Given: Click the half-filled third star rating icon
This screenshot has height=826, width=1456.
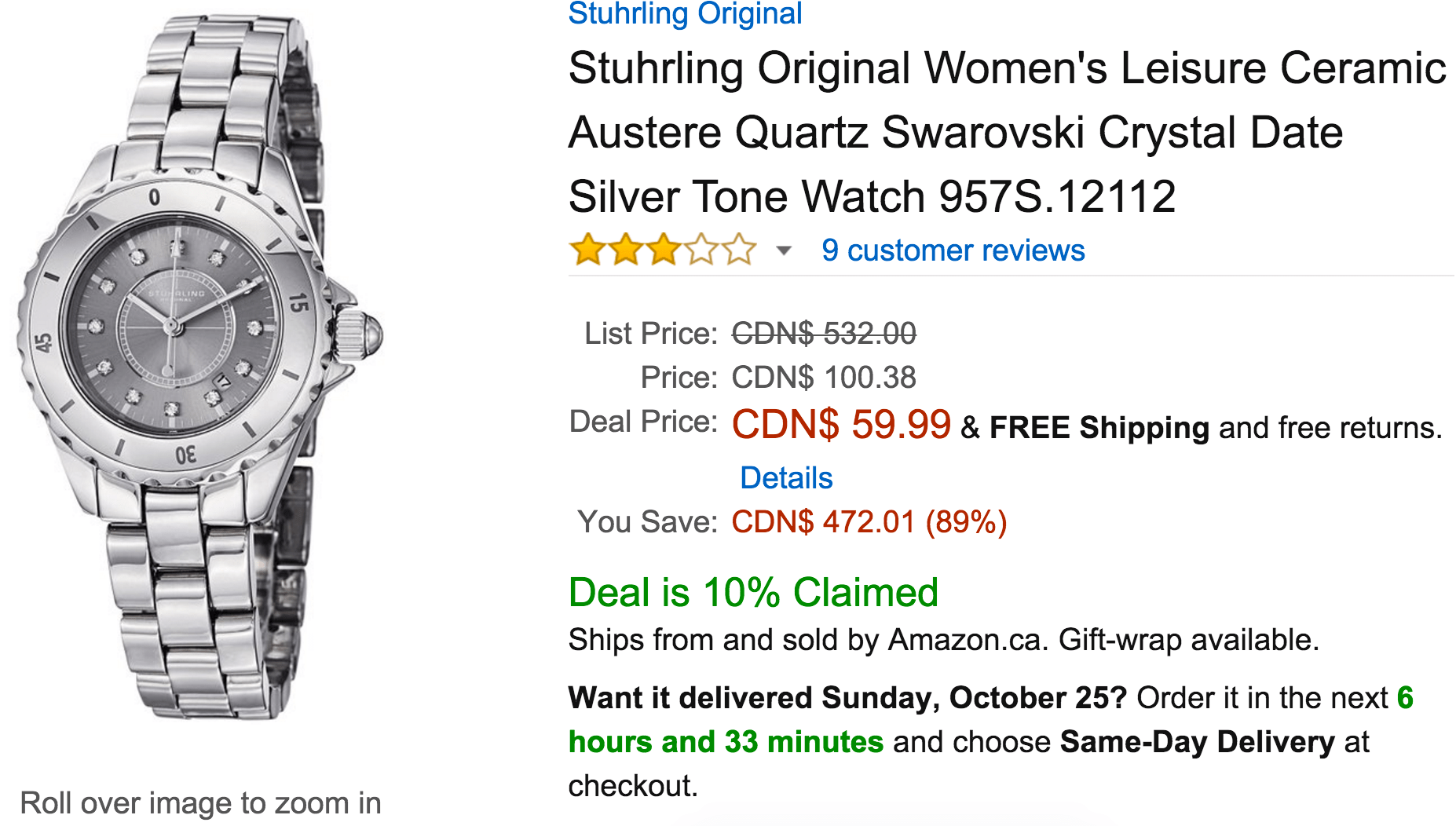Looking at the screenshot, I should (661, 251).
